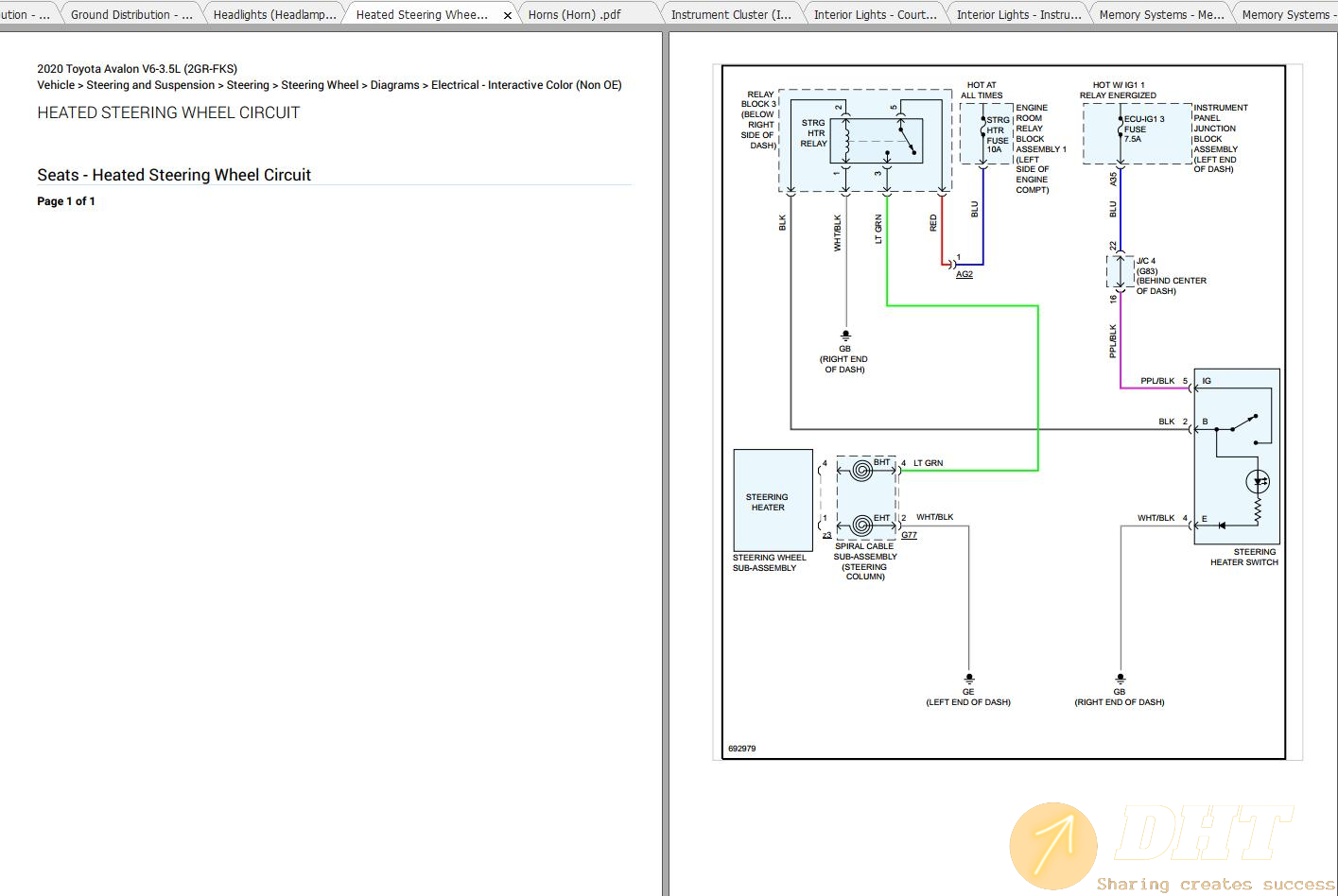Open the Interior Lights - Instrument tab
Screen dimensions: 1338x896
click(1018, 14)
